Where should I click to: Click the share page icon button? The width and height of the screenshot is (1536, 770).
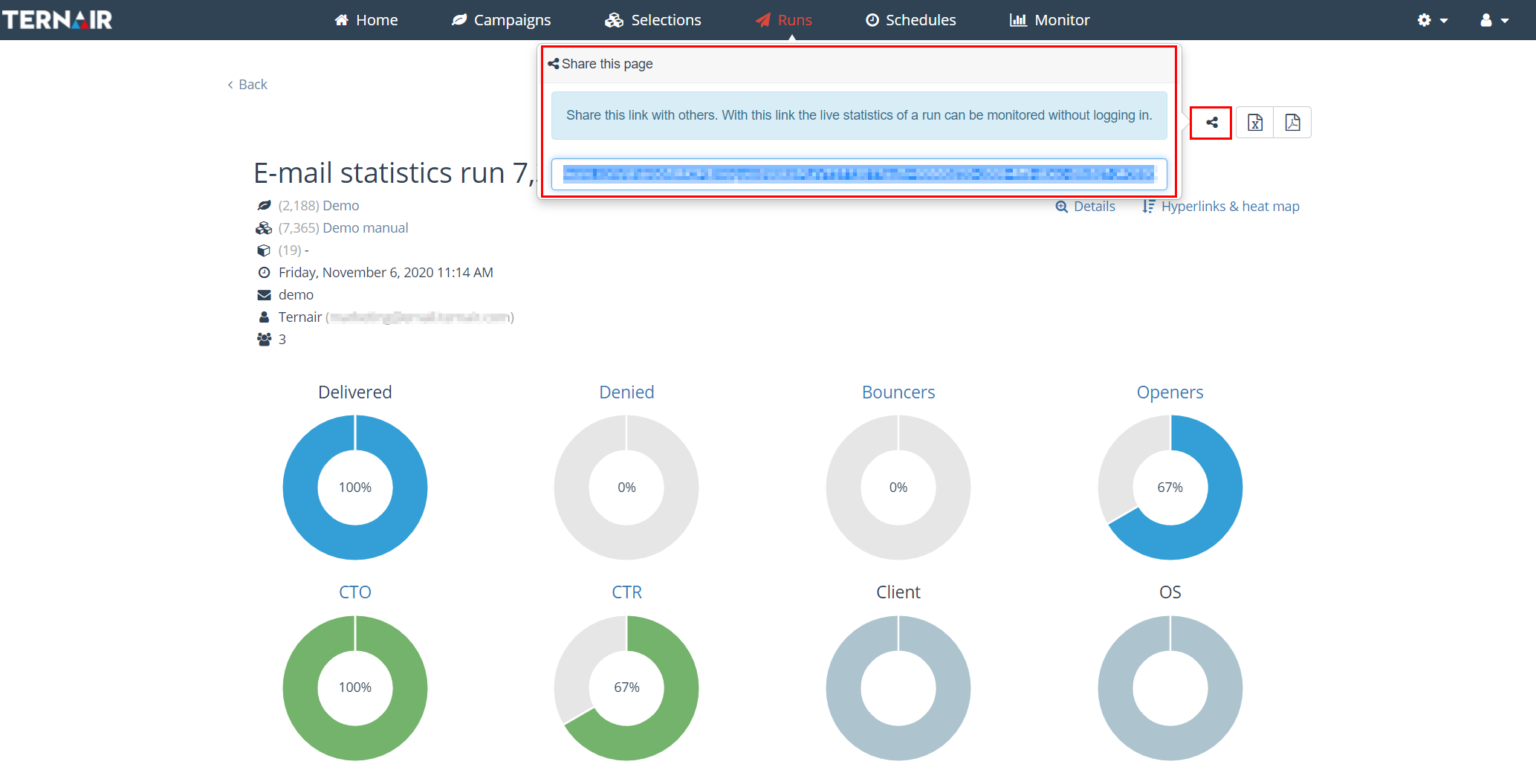1211,122
